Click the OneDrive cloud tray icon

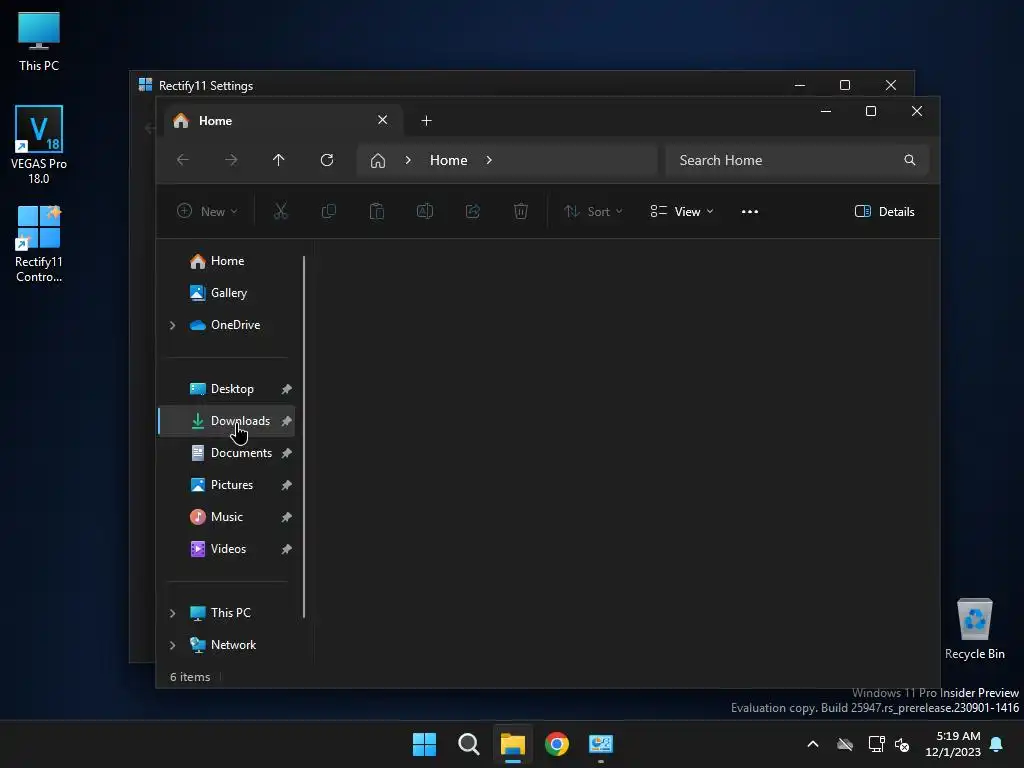point(845,744)
